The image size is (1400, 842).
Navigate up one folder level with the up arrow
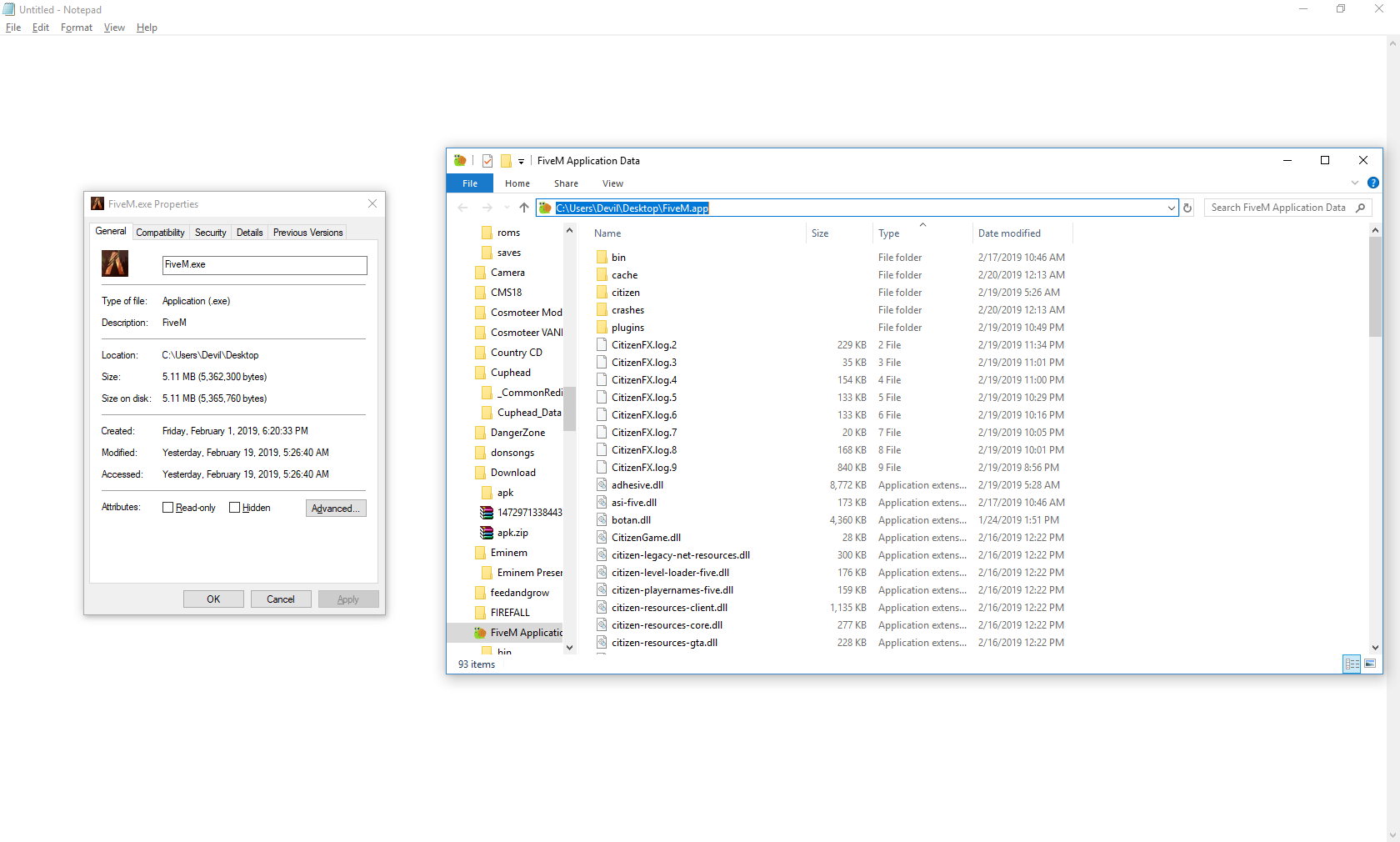(523, 208)
